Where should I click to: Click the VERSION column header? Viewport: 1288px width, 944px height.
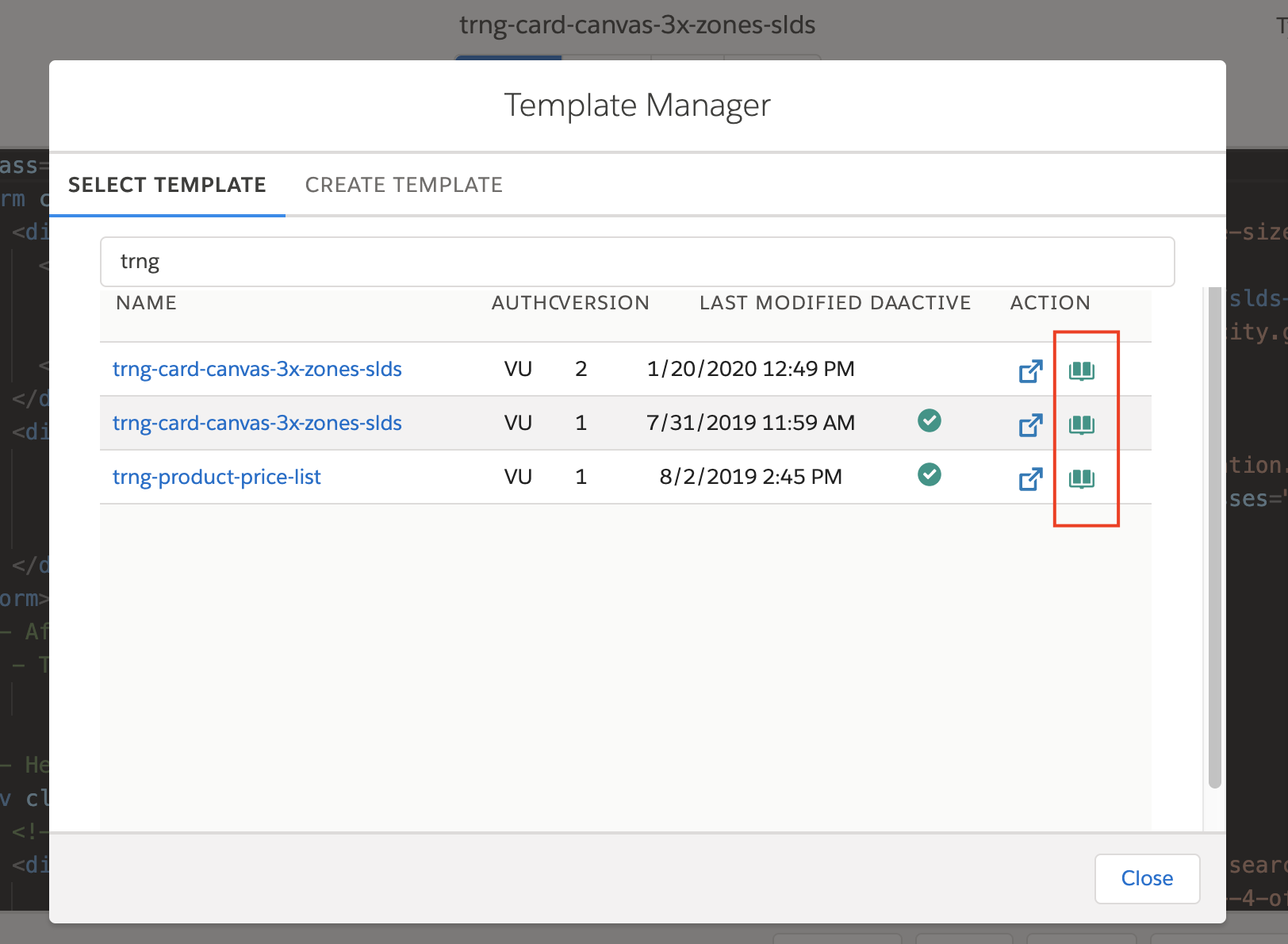click(x=604, y=303)
